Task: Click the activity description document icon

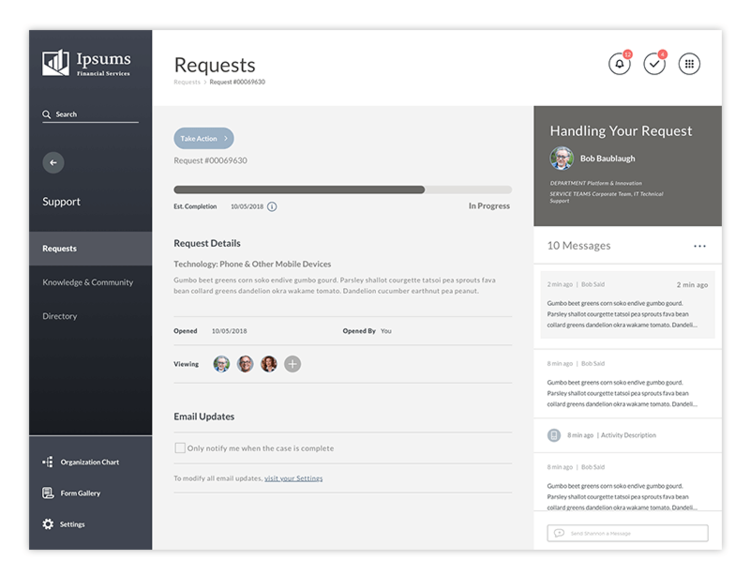Action: (554, 435)
